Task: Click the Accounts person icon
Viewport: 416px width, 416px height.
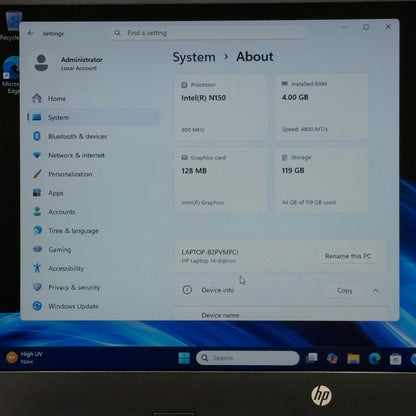Action: point(37,211)
